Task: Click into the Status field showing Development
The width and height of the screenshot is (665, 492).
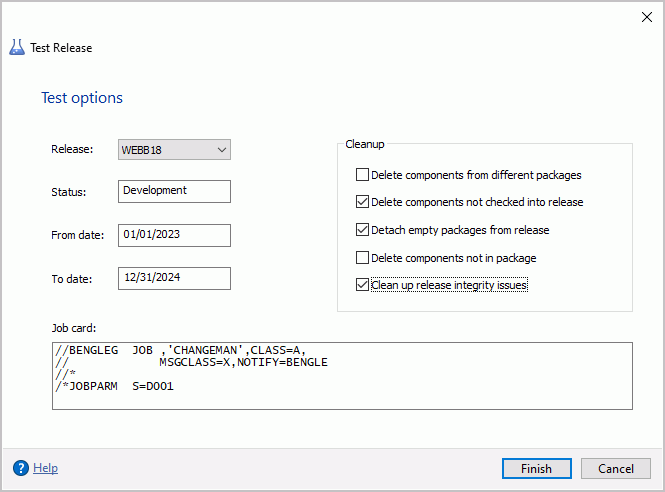Action: click(x=174, y=191)
